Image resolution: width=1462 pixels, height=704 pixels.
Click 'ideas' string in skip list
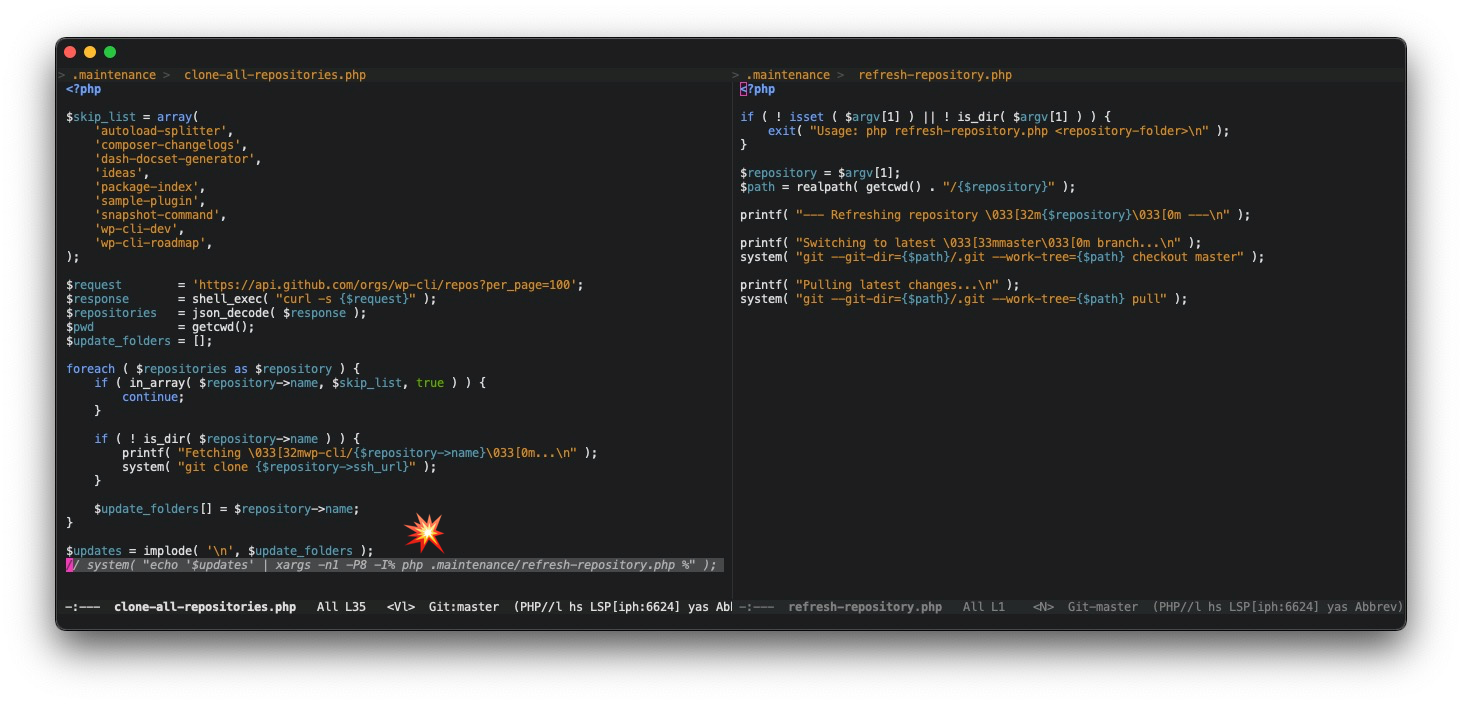[122, 173]
